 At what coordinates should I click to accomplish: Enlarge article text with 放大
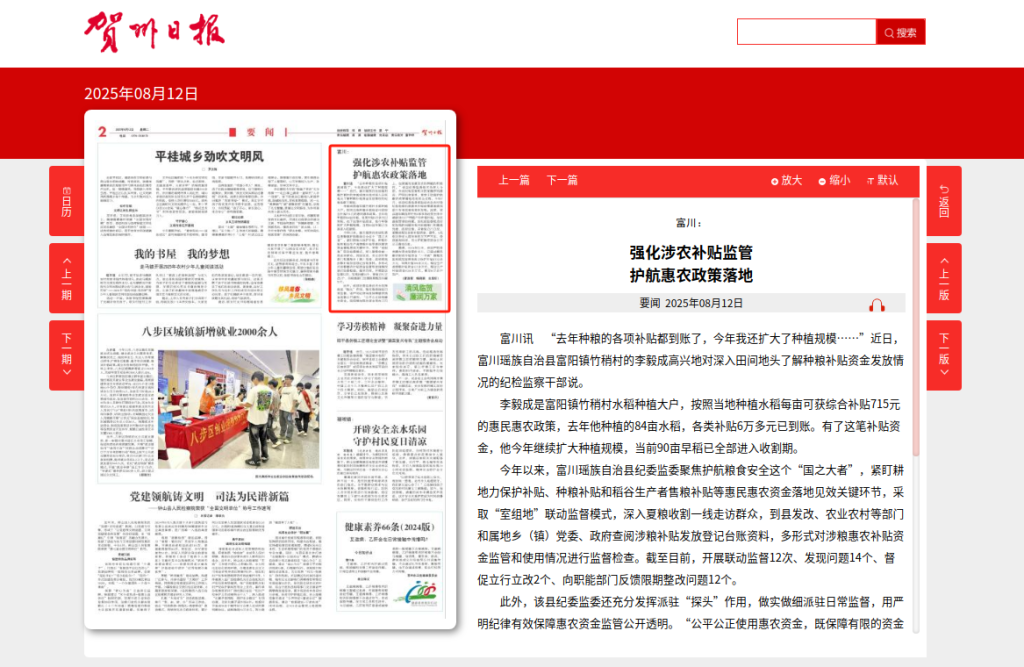pos(786,180)
